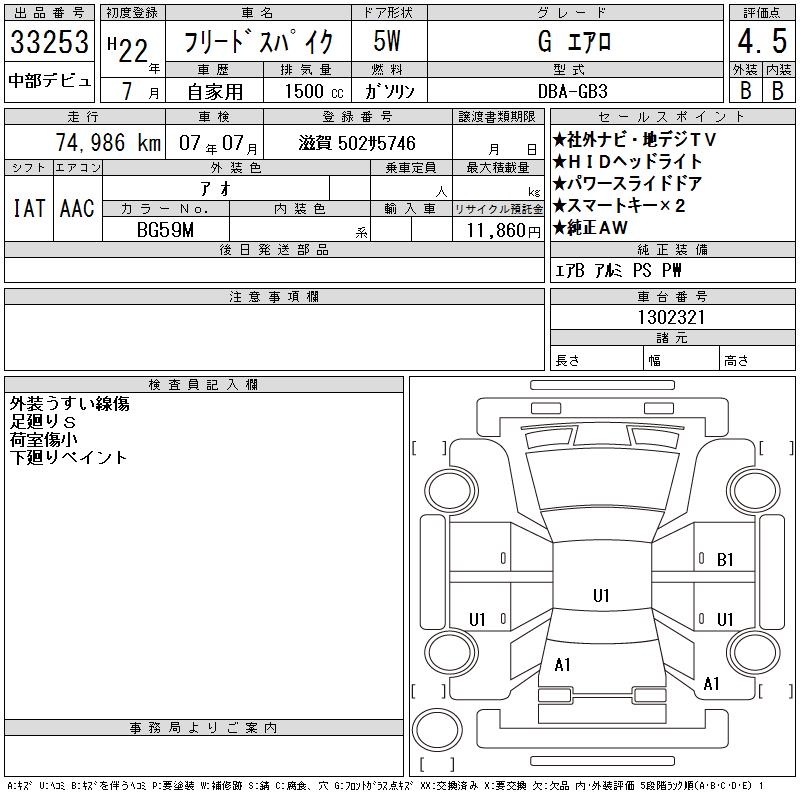Image resolution: width=800 pixels, height=800 pixels.
Task: Click the U1 dent mark on the roof
Action: point(601,595)
